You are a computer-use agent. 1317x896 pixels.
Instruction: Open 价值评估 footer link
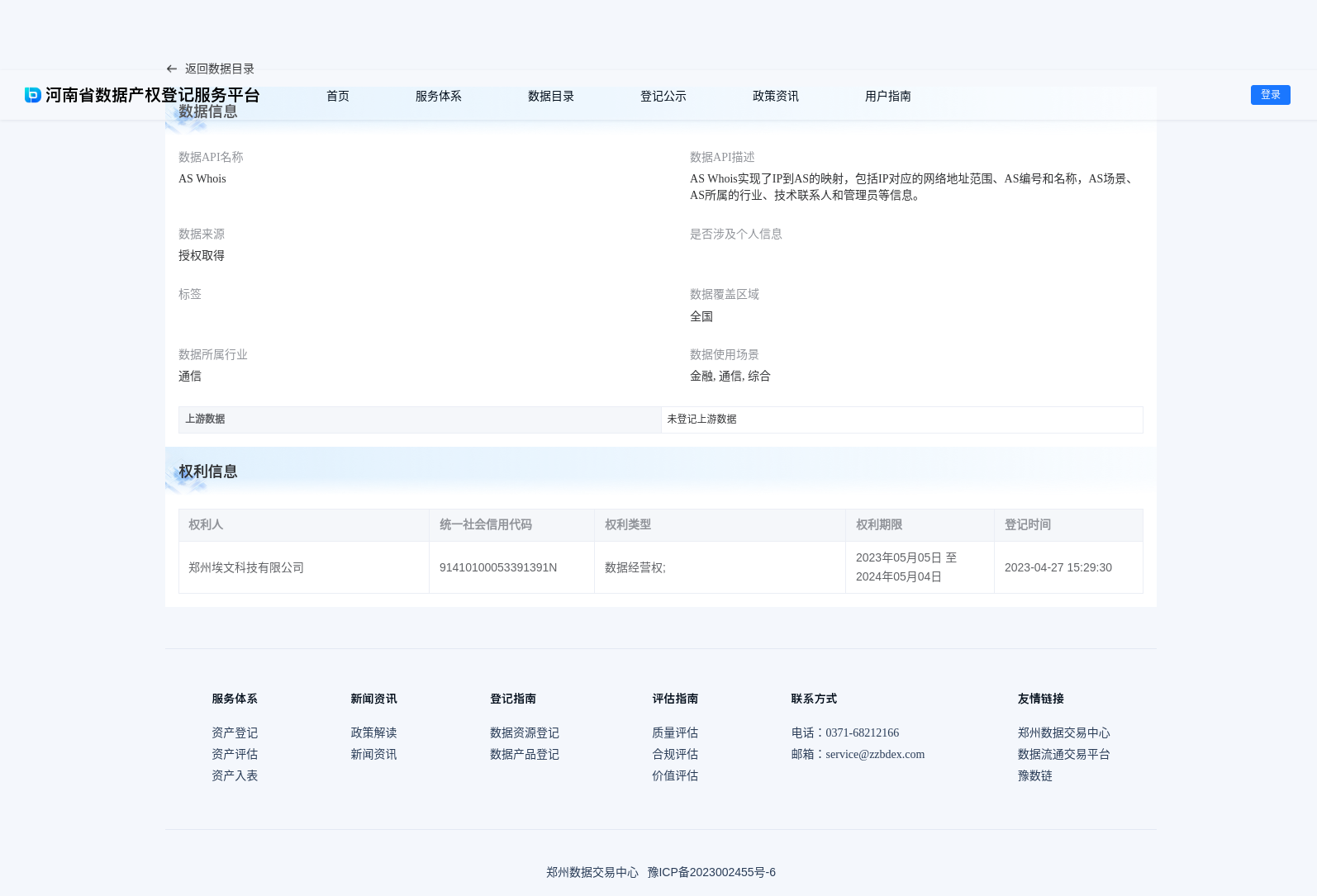[x=675, y=775]
